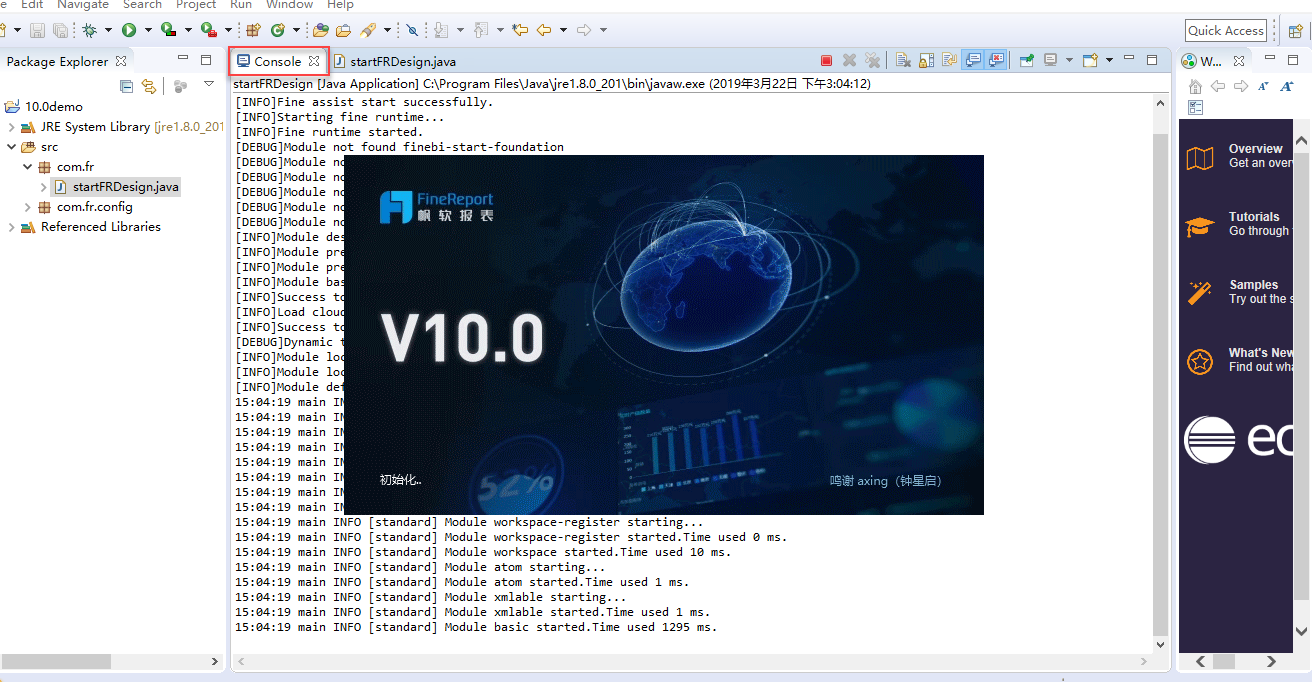Enlarge Welcome font size icon
This screenshot has height=682, width=1312.
(x=1286, y=86)
